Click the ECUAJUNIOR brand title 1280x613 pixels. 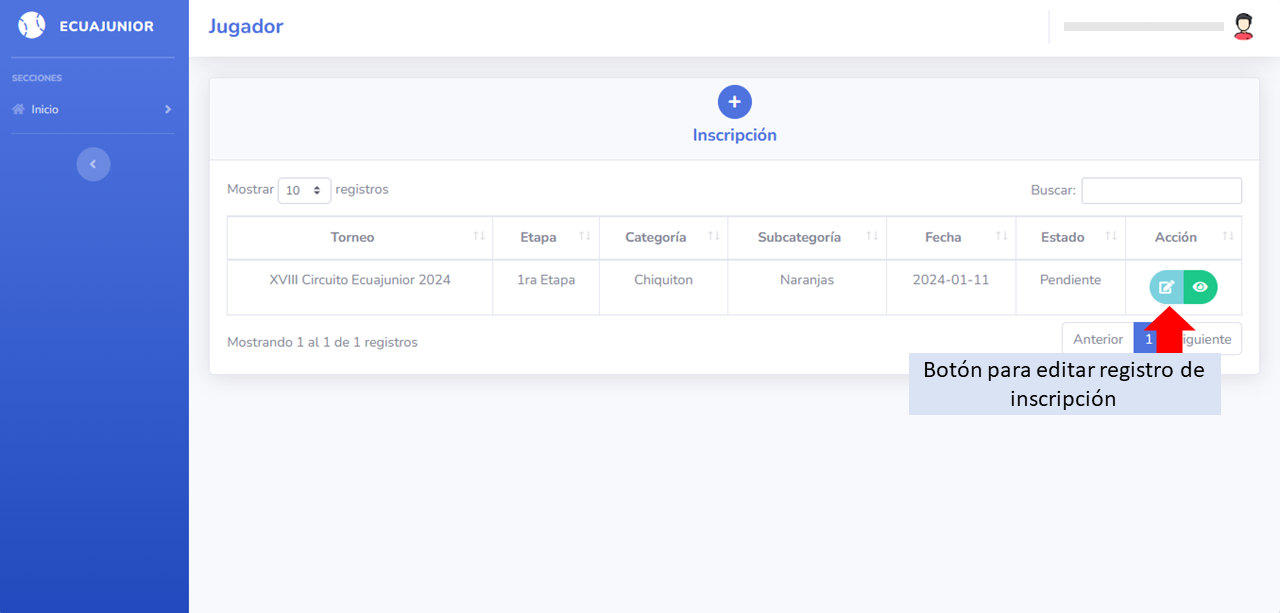(x=106, y=26)
